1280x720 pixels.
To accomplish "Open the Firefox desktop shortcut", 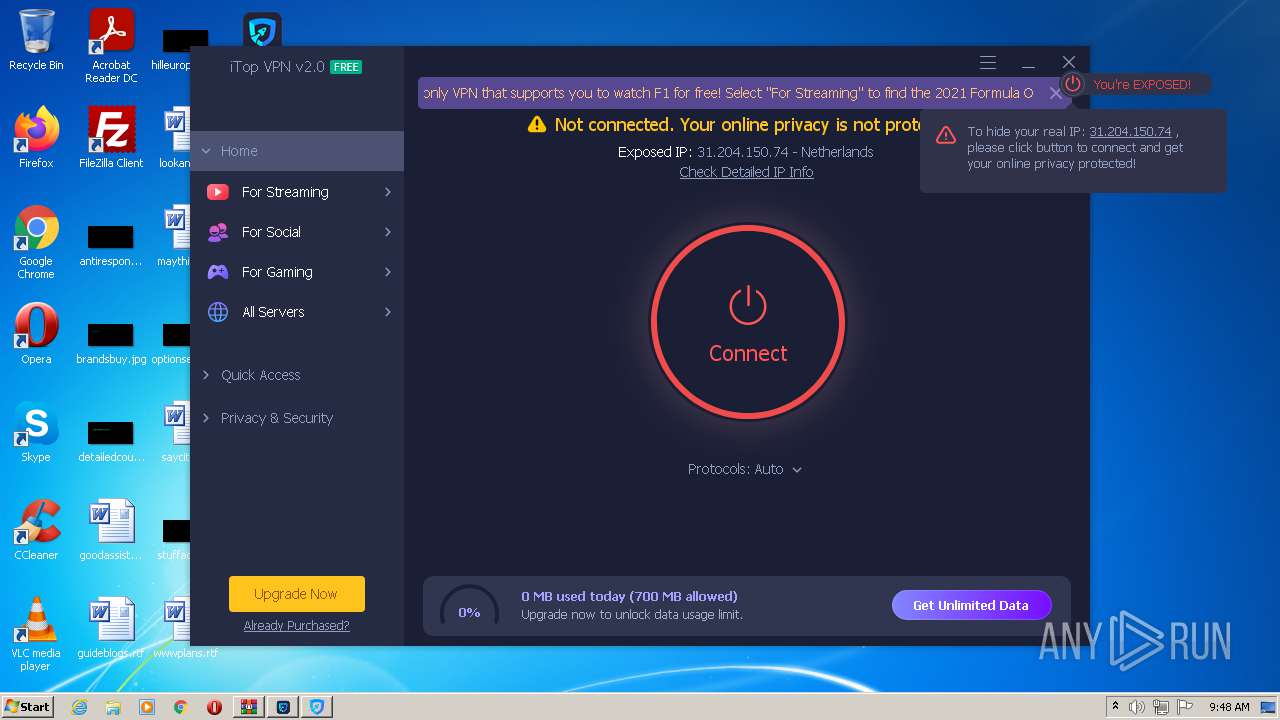I will 36,137.
